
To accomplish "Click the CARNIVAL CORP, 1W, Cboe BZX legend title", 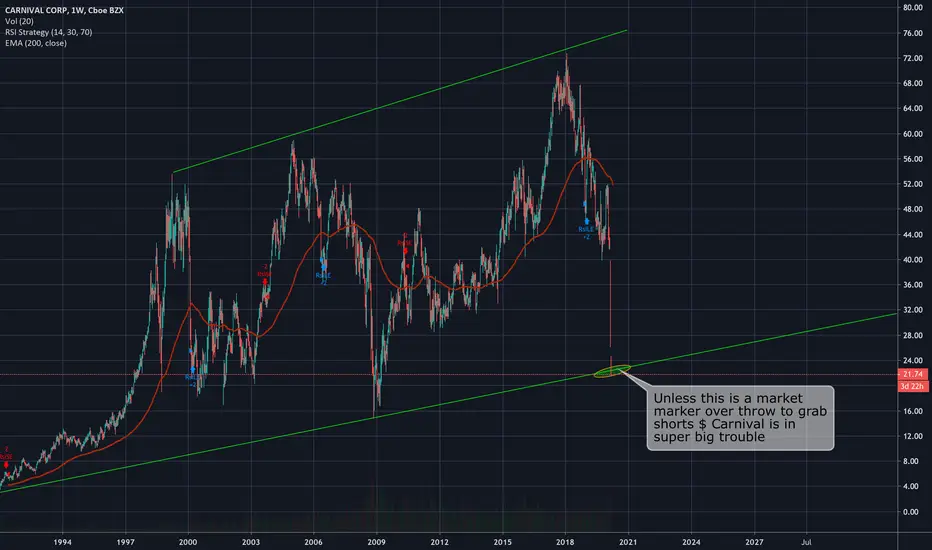I will click(x=64, y=10).
